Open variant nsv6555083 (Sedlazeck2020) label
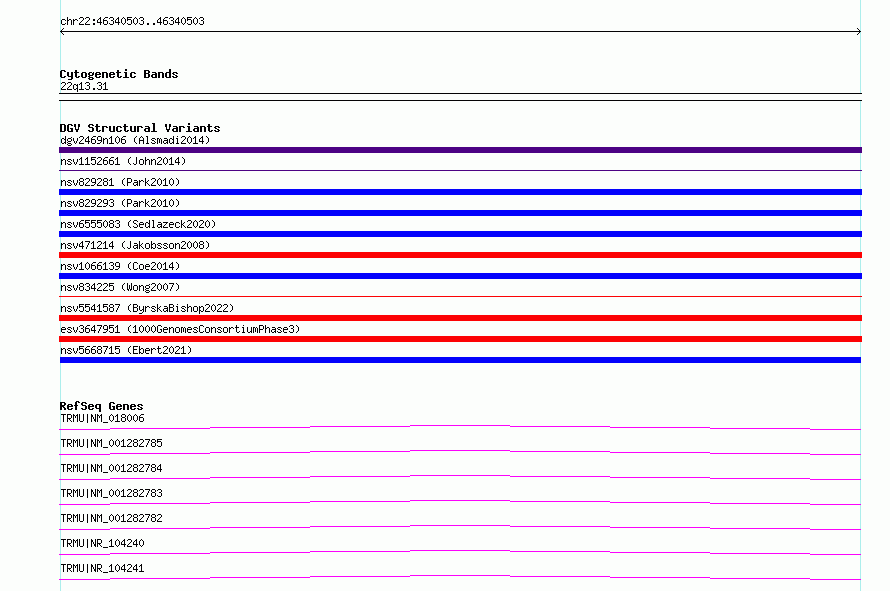 [138, 224]
